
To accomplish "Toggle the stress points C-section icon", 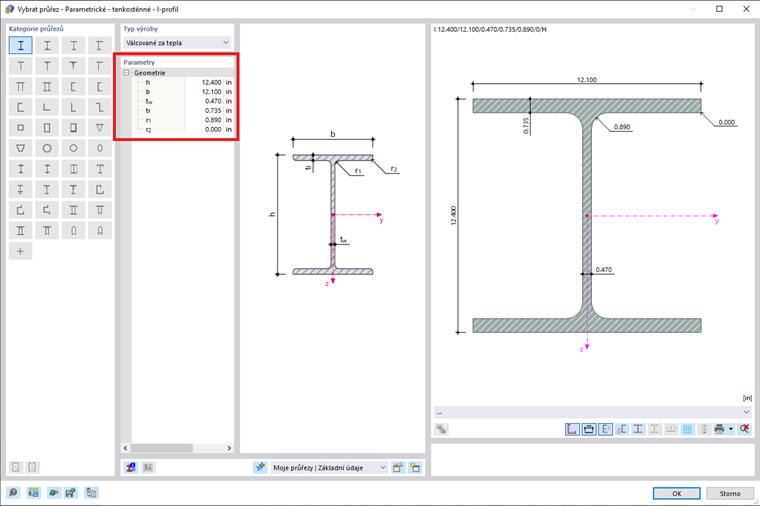I will pos(622,429).
